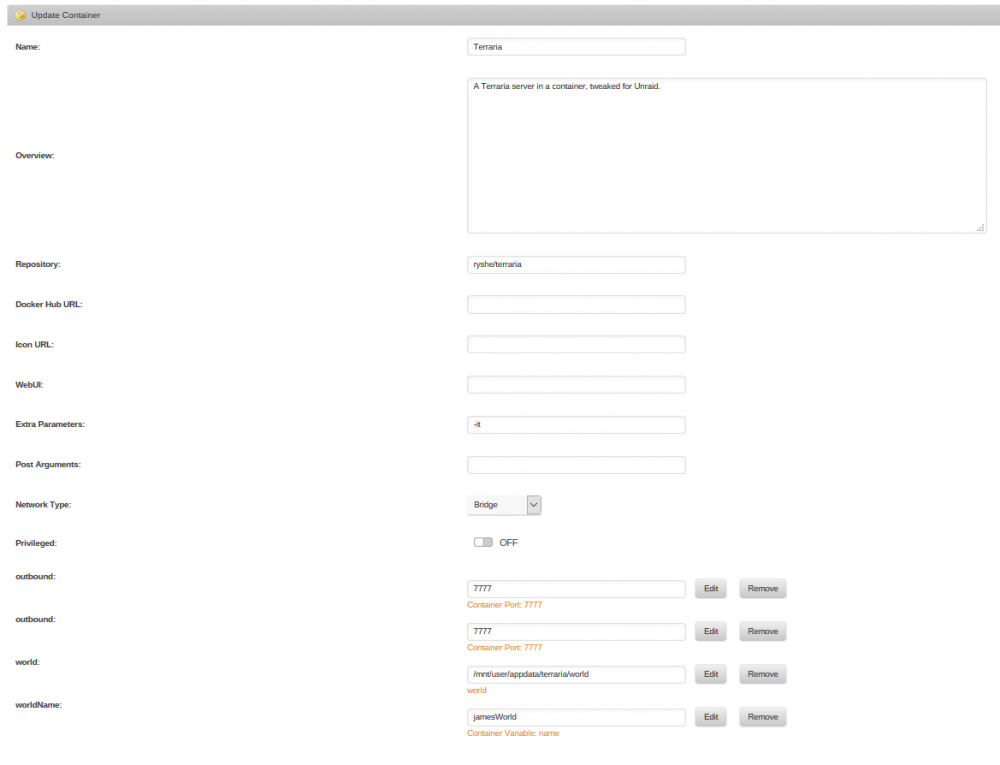
Task: Click the empty Docker Hub URL field
Action: tap(576, 304)
